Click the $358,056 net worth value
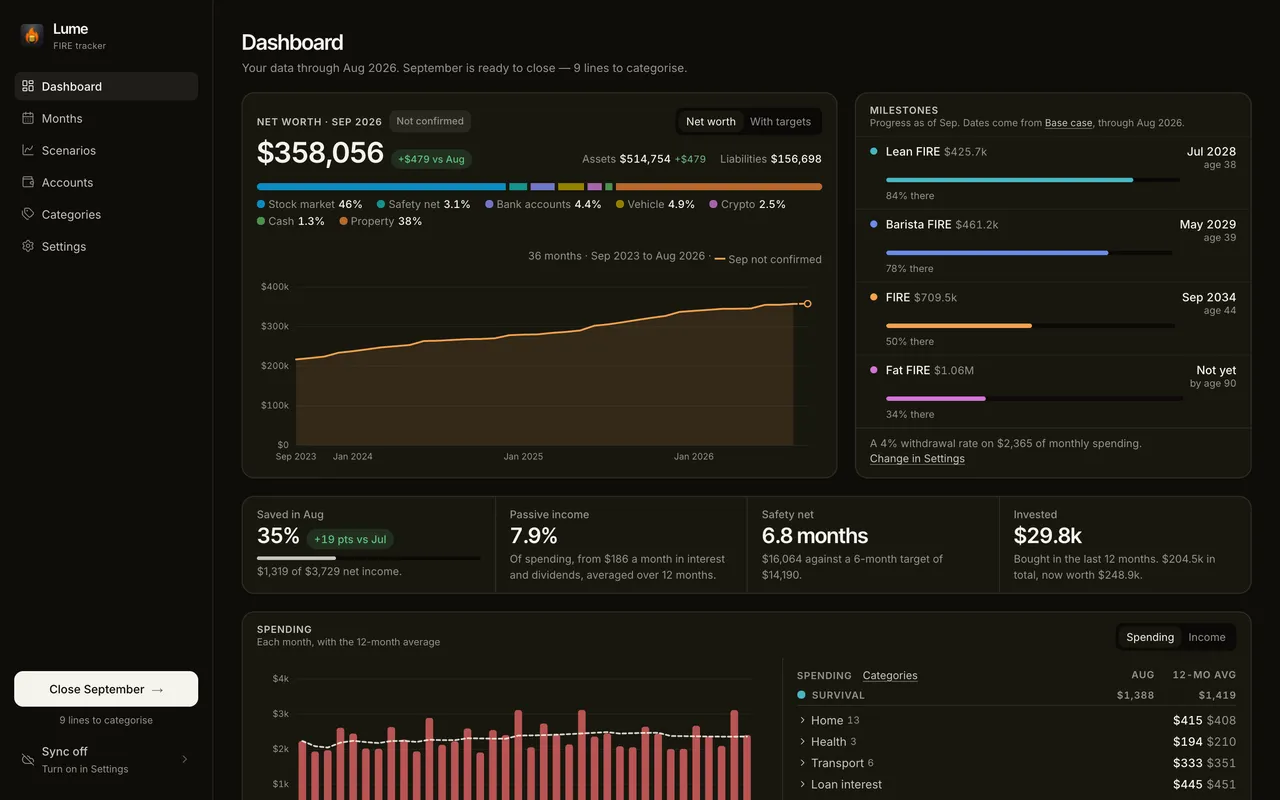 click(x=320, y=153)
